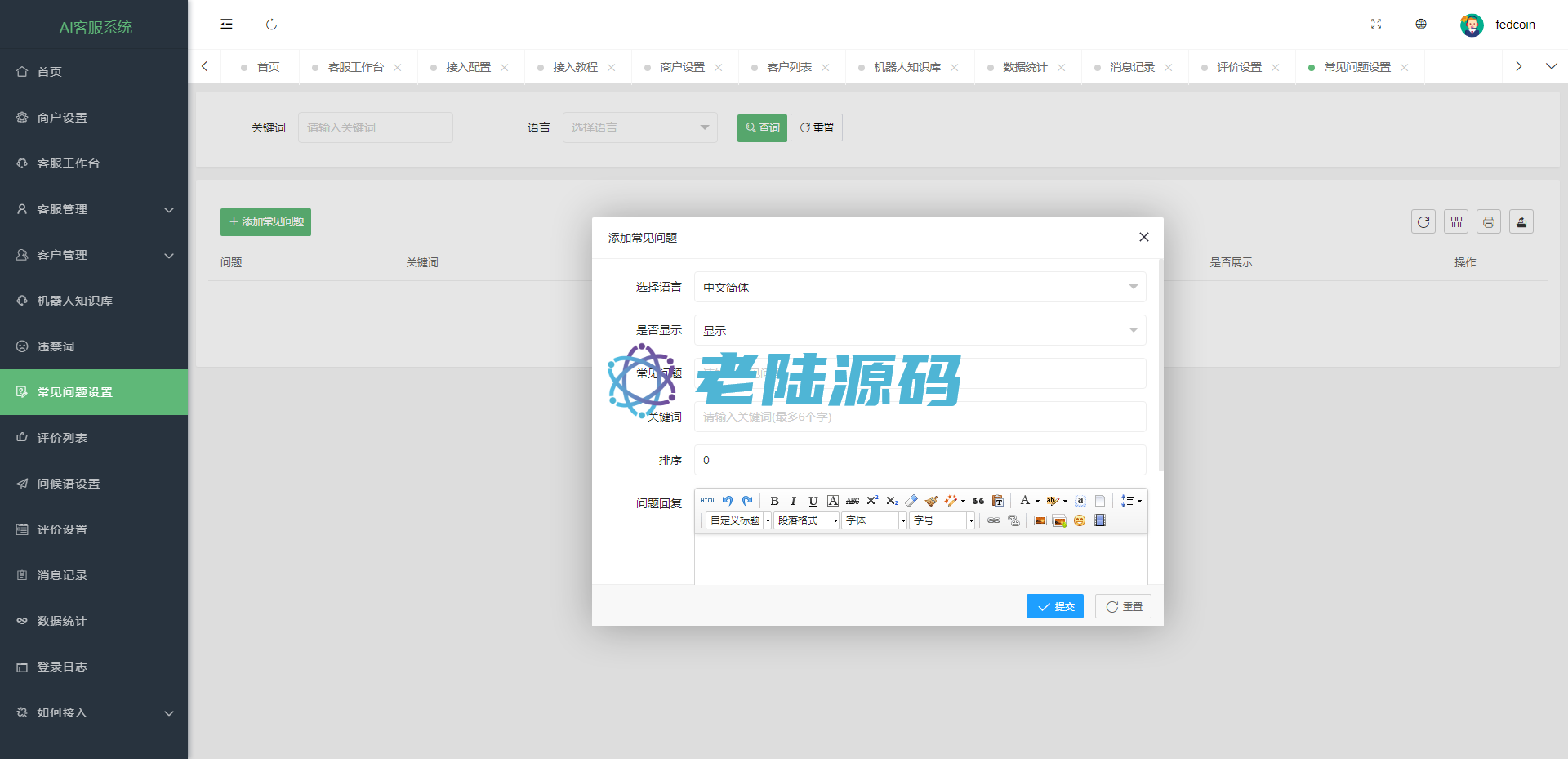Open the font color picker arrow
The height and width of the screenshot is (759, 1568).
[x=1037, y=501]
